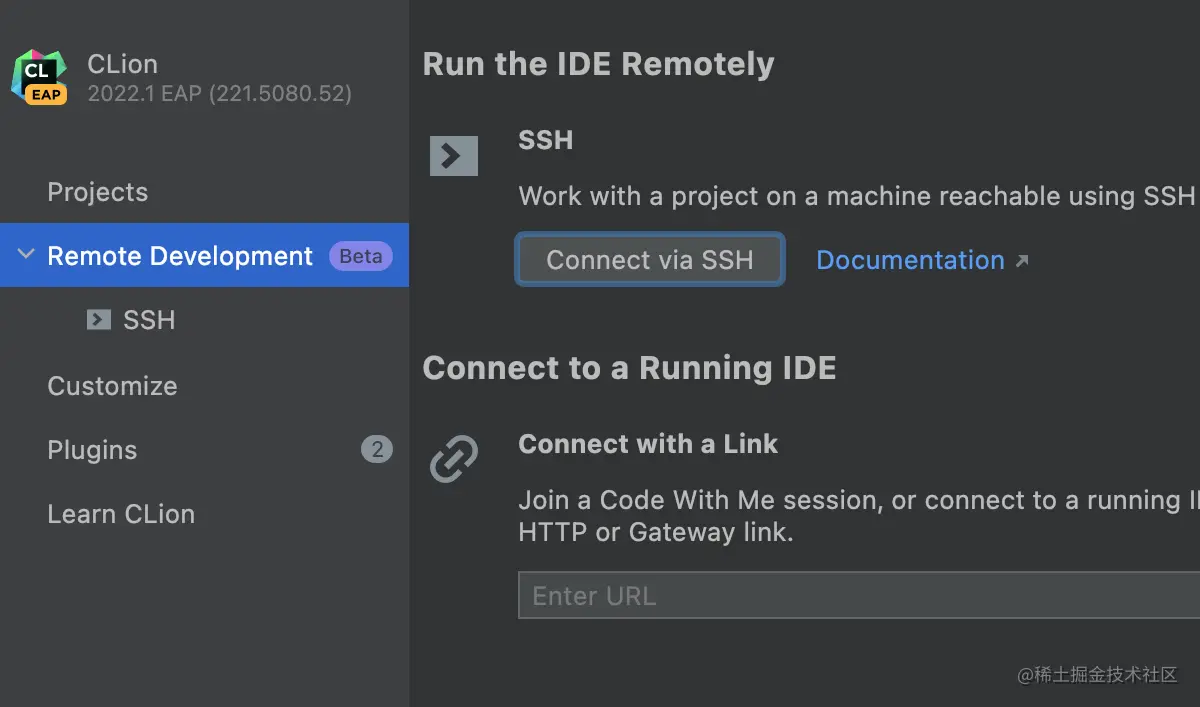Click the chain link icon
1200x707 pixels.
454,459
